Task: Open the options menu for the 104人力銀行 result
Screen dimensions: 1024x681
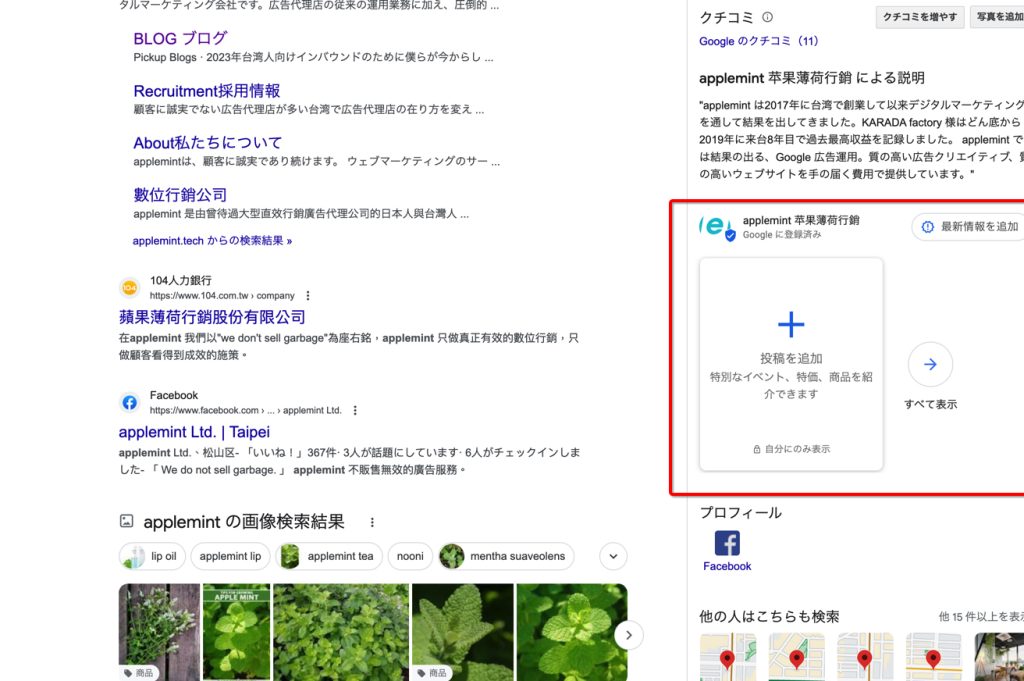Action: (x=308, y=296)
